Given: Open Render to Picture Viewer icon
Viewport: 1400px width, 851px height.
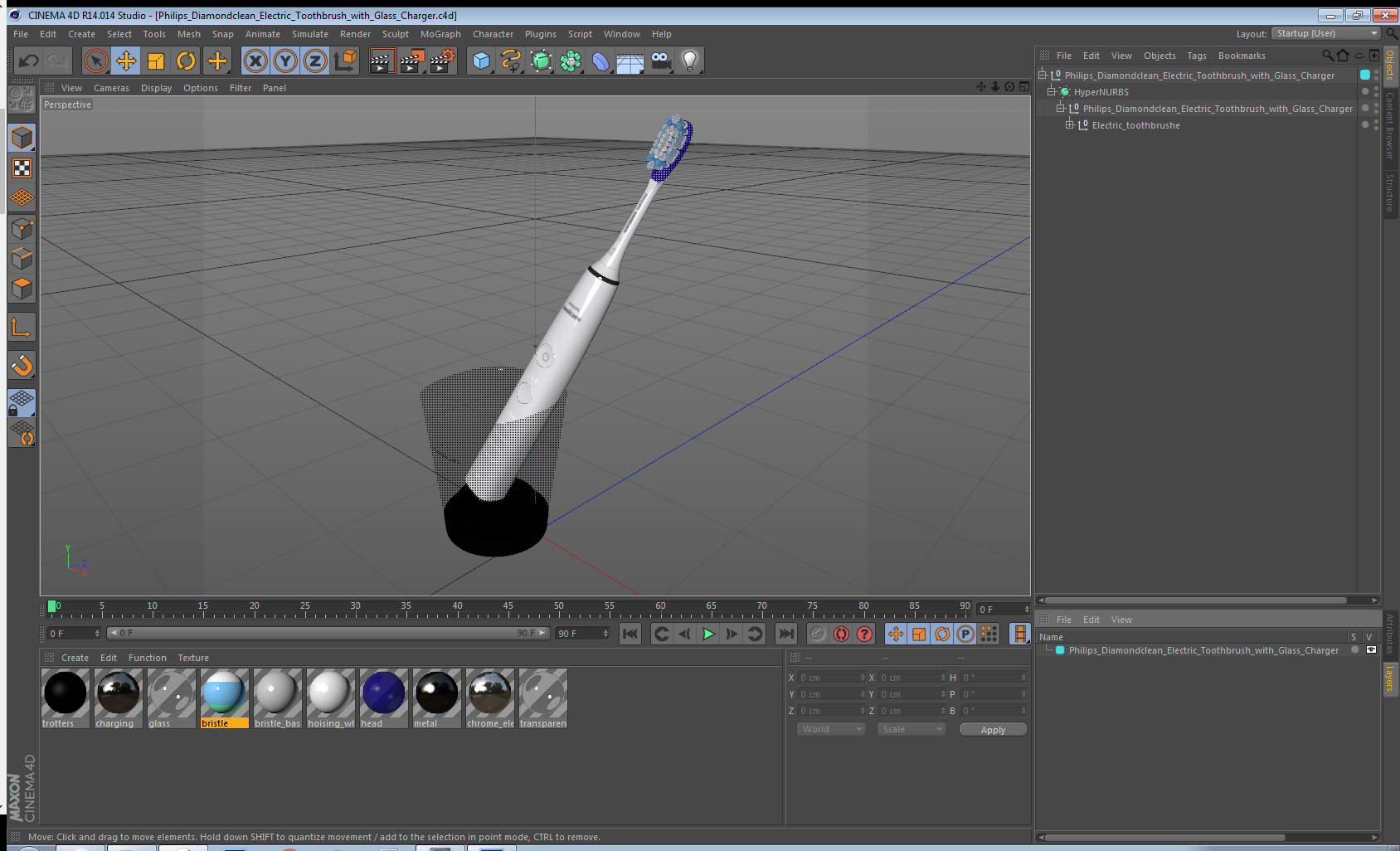Looking at the screenshot, I should (412, 61).
